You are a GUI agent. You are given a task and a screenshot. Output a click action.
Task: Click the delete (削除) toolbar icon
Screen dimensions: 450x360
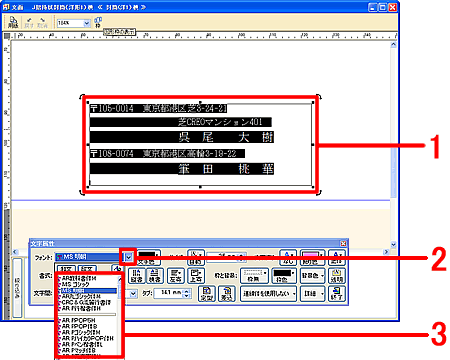coord(13,23)
